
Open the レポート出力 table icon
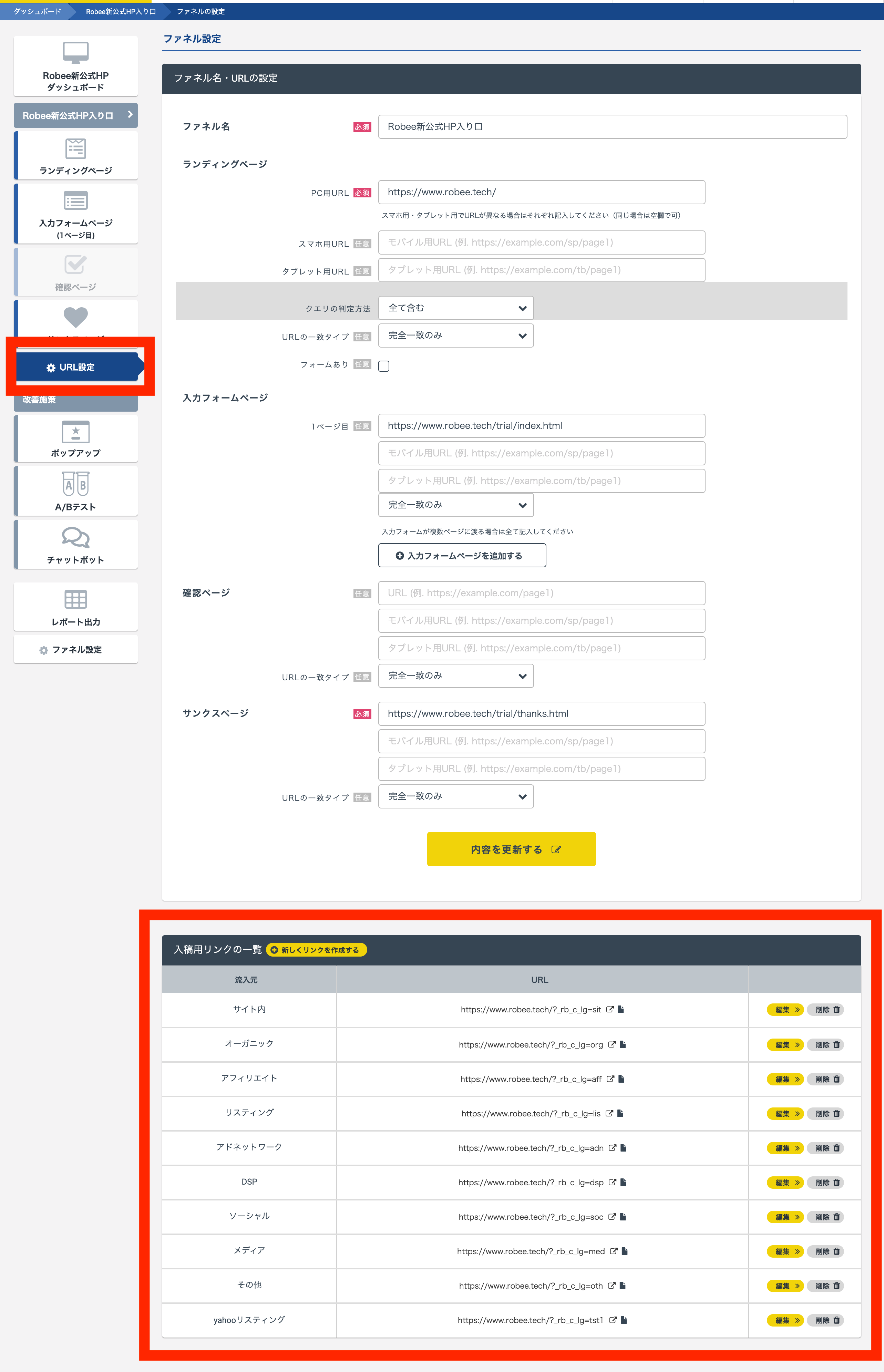[75, 600]
